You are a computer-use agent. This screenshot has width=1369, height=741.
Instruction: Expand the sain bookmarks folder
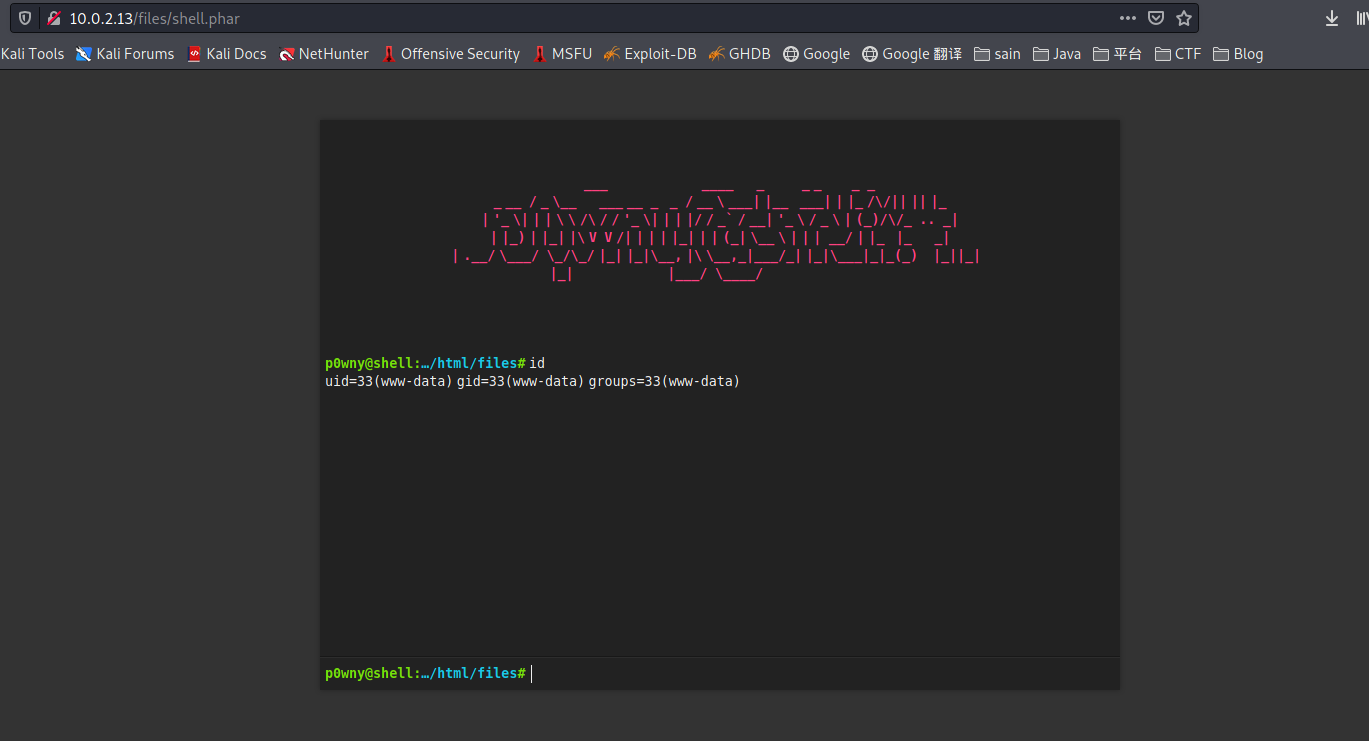(997, 54)
